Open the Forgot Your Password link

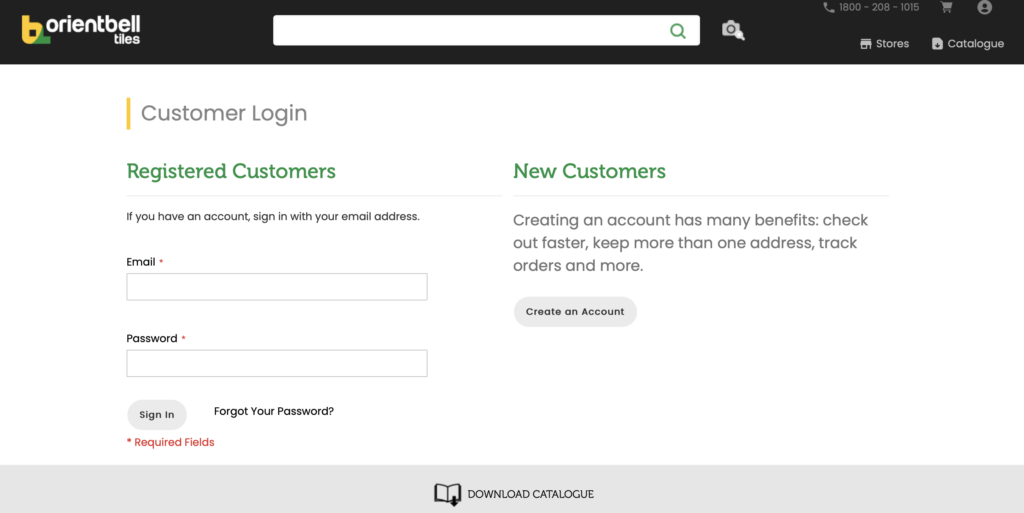[274, 411]
